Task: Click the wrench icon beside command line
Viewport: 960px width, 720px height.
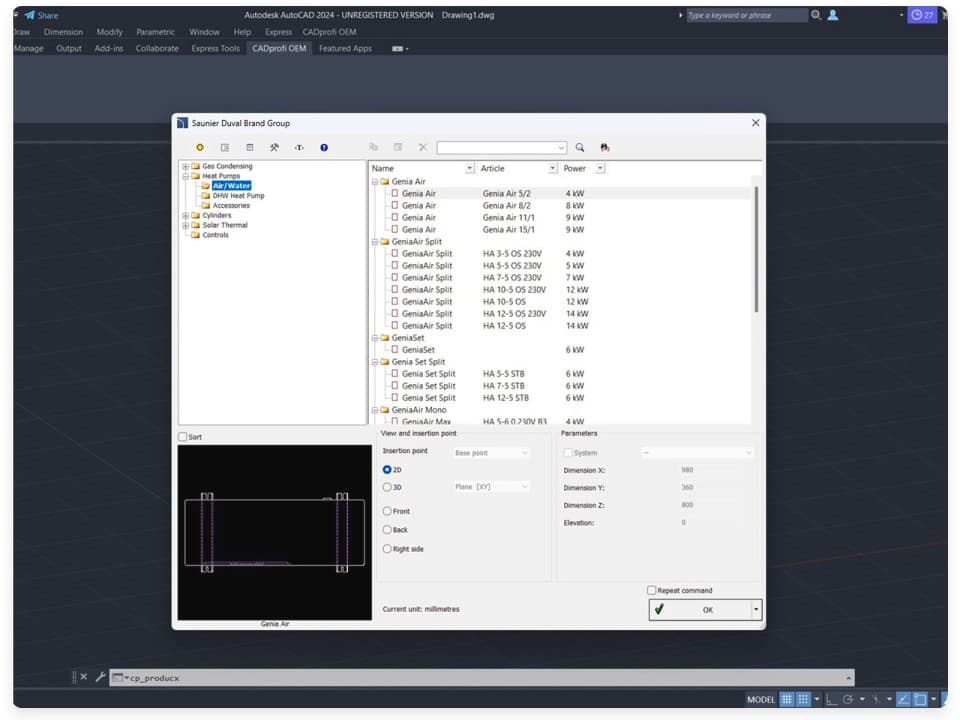Action: (100, 677)
